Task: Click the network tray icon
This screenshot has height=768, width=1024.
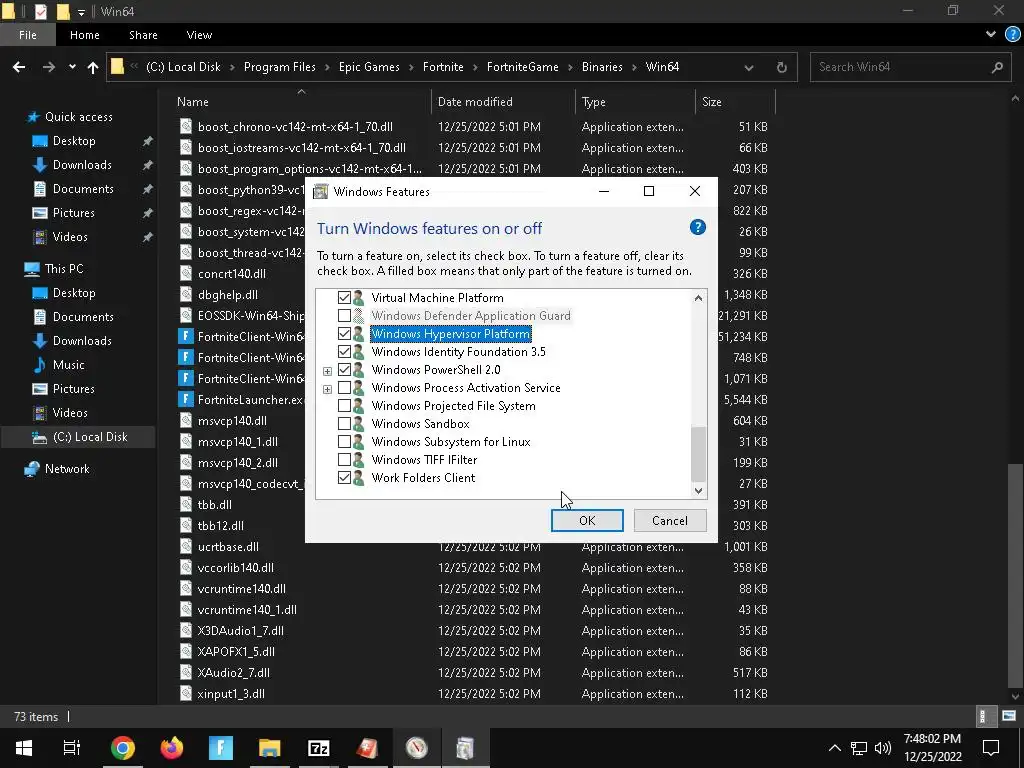Action: click(x=859, y=748)
